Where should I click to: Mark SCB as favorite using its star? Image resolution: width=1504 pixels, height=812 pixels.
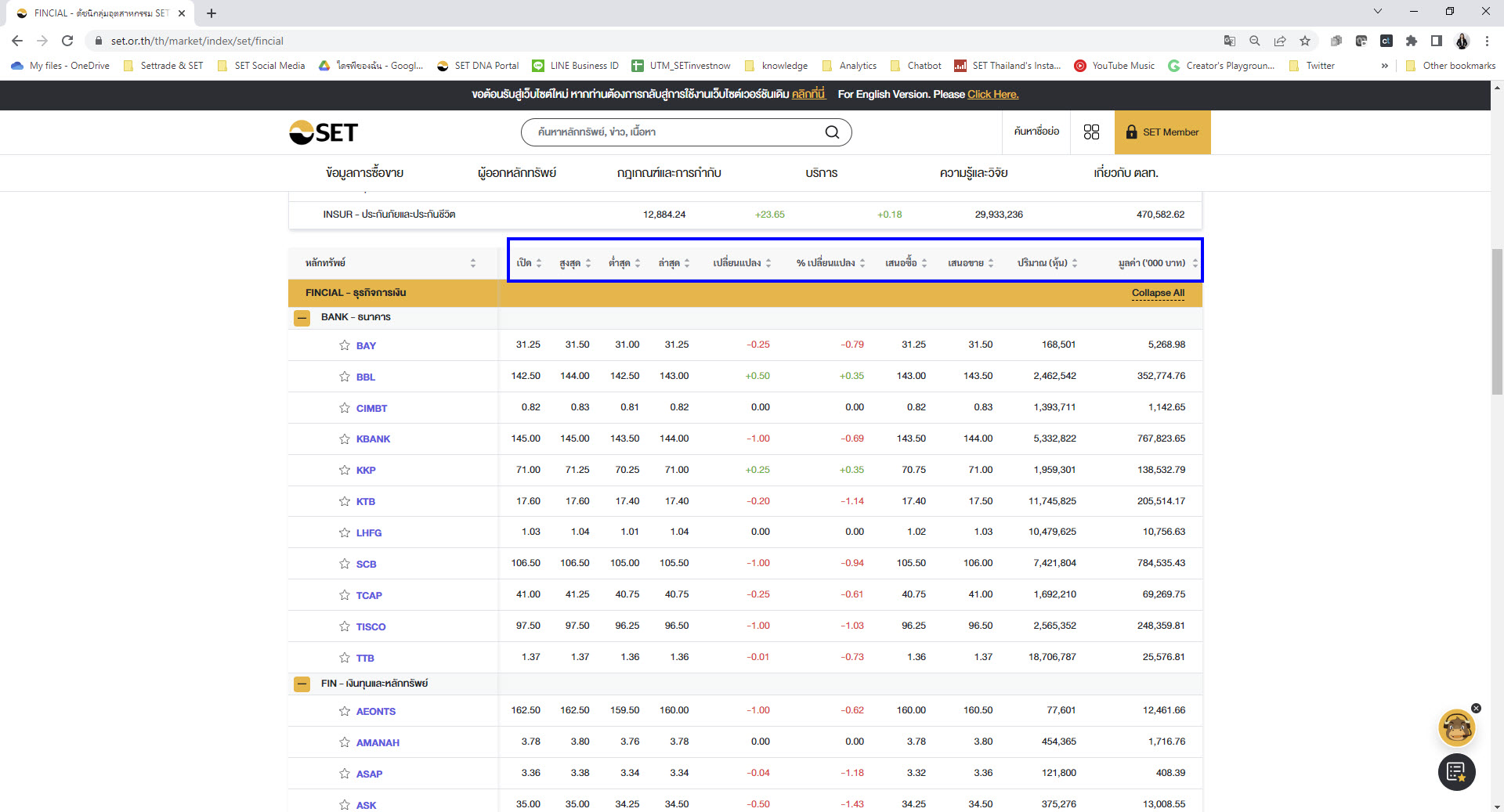point(345,564)
